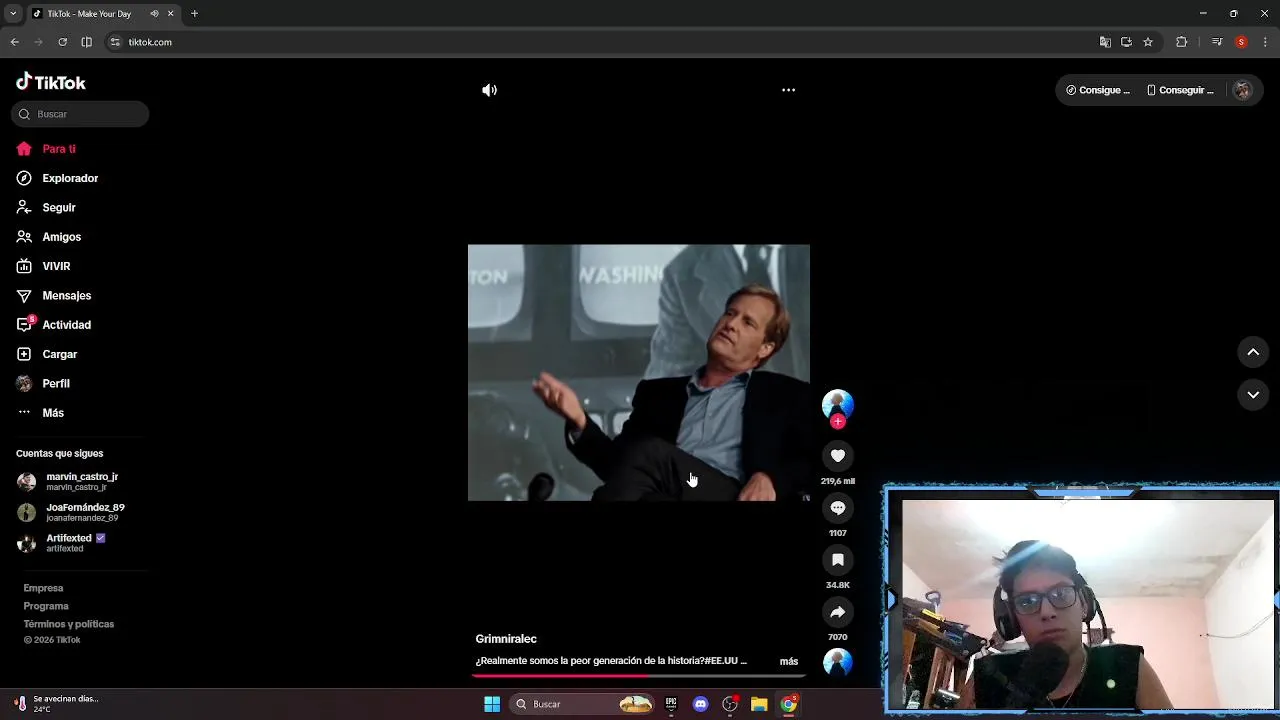The image size is (1280, 720).
Task: Share the video using the arrow icon
Action: 838,612
